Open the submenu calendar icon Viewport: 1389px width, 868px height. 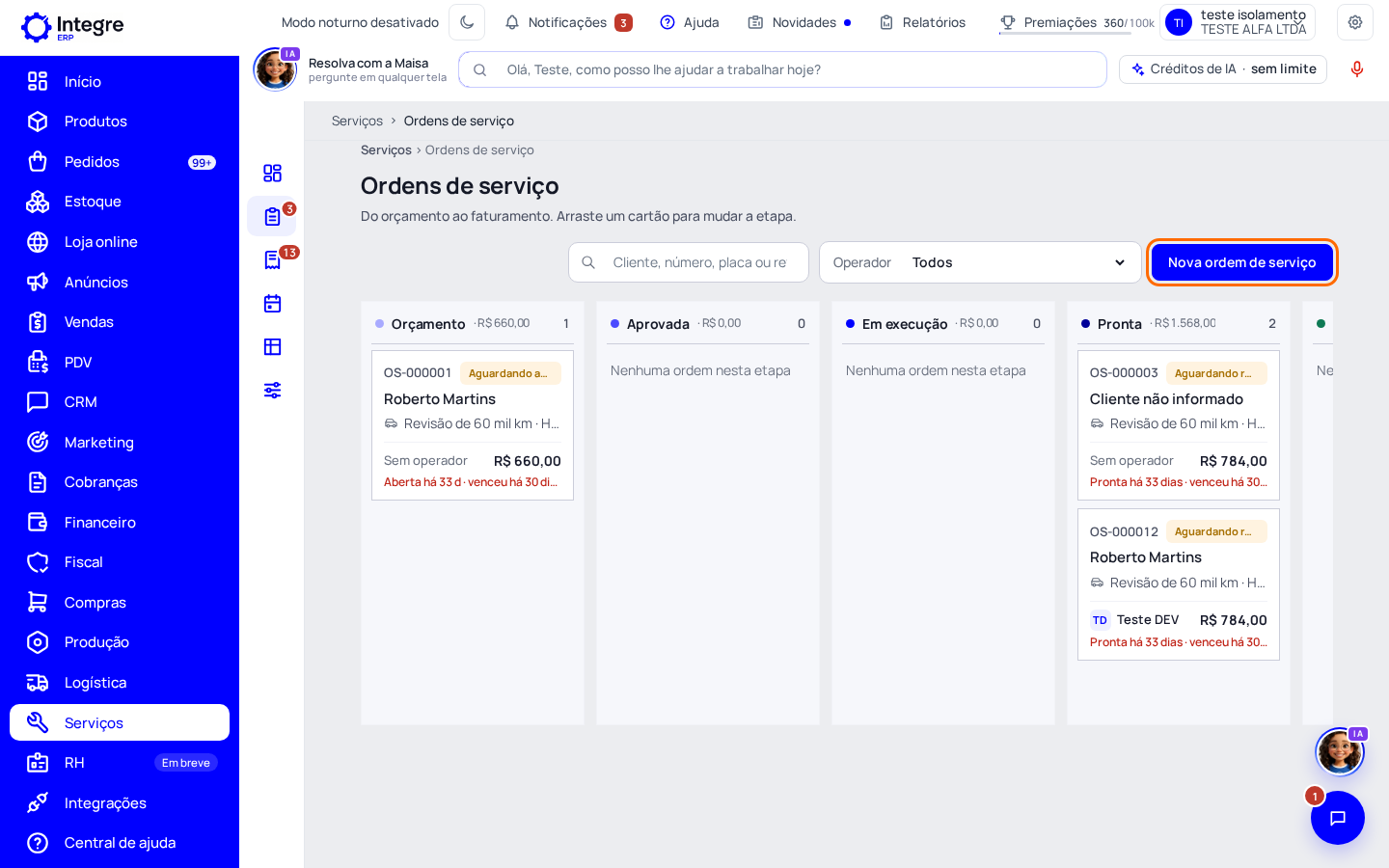click(x=273, y=304)
